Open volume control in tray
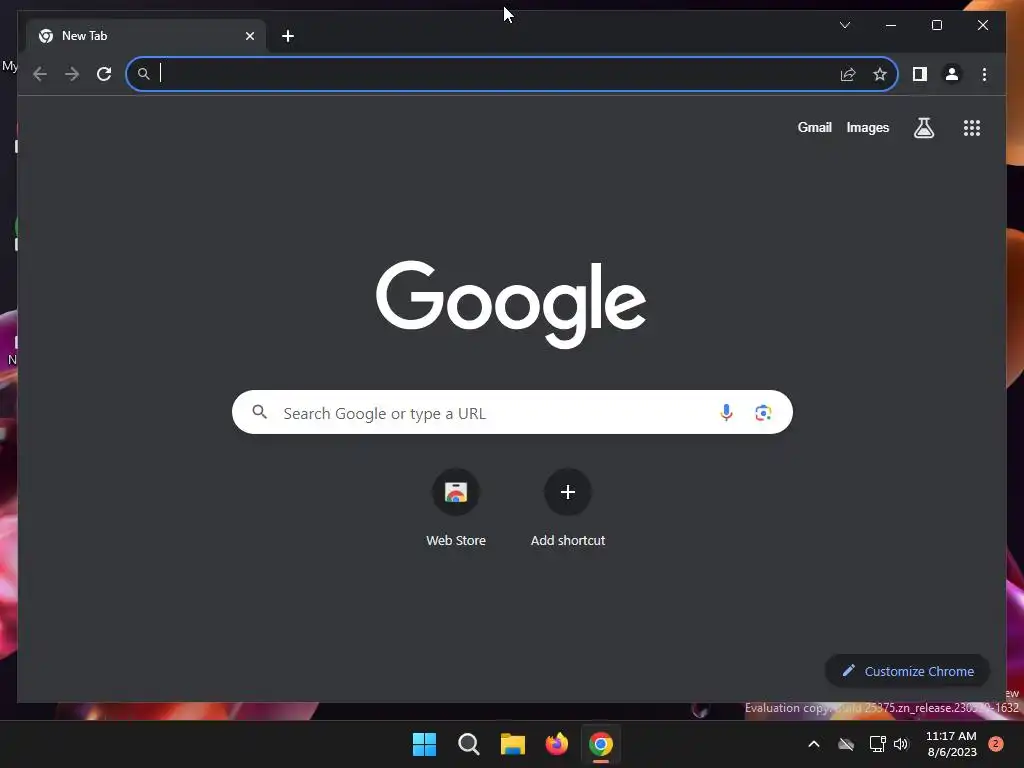 pyautogui.click(x=901, y=744)
